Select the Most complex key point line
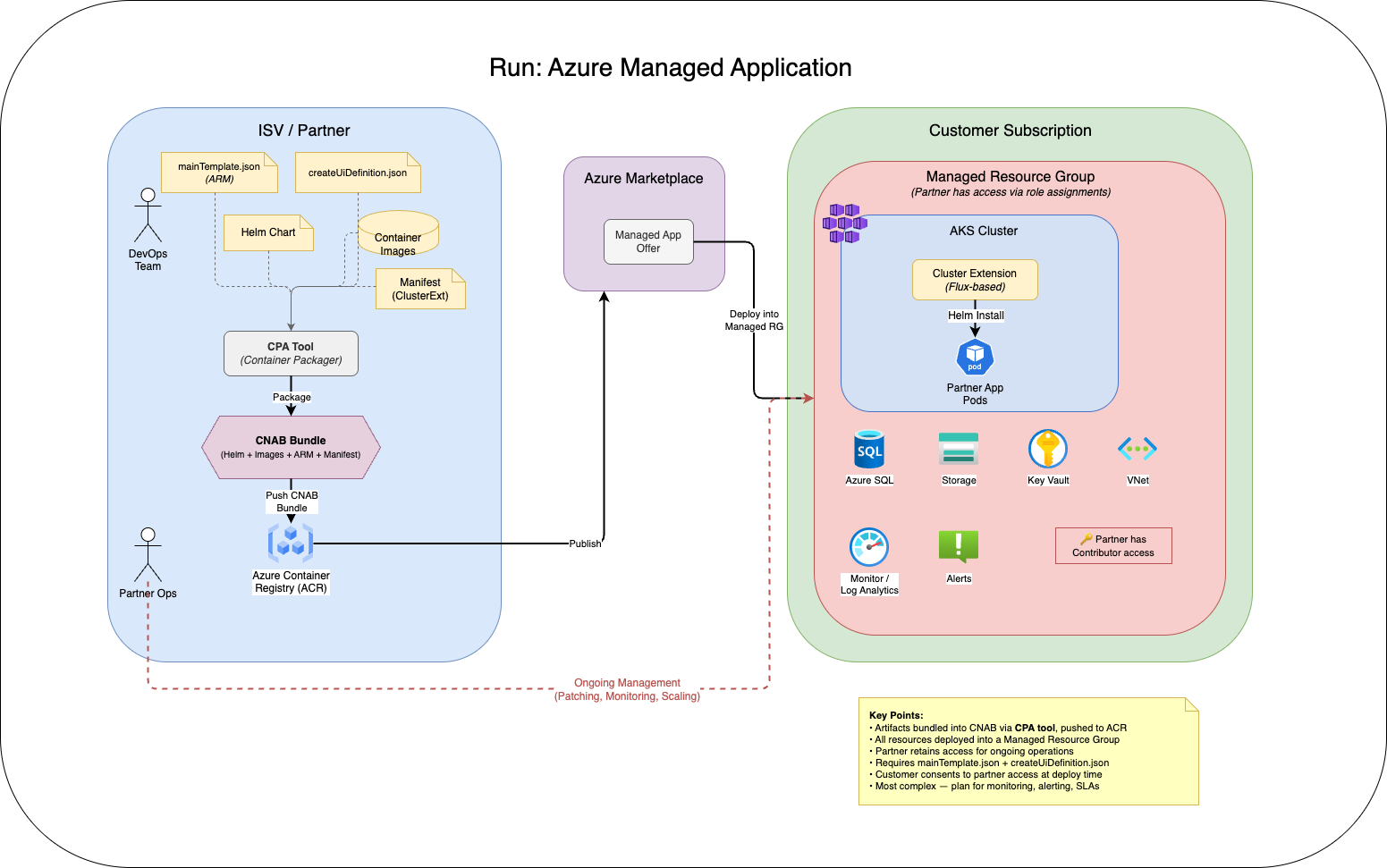 pos(985,786)
